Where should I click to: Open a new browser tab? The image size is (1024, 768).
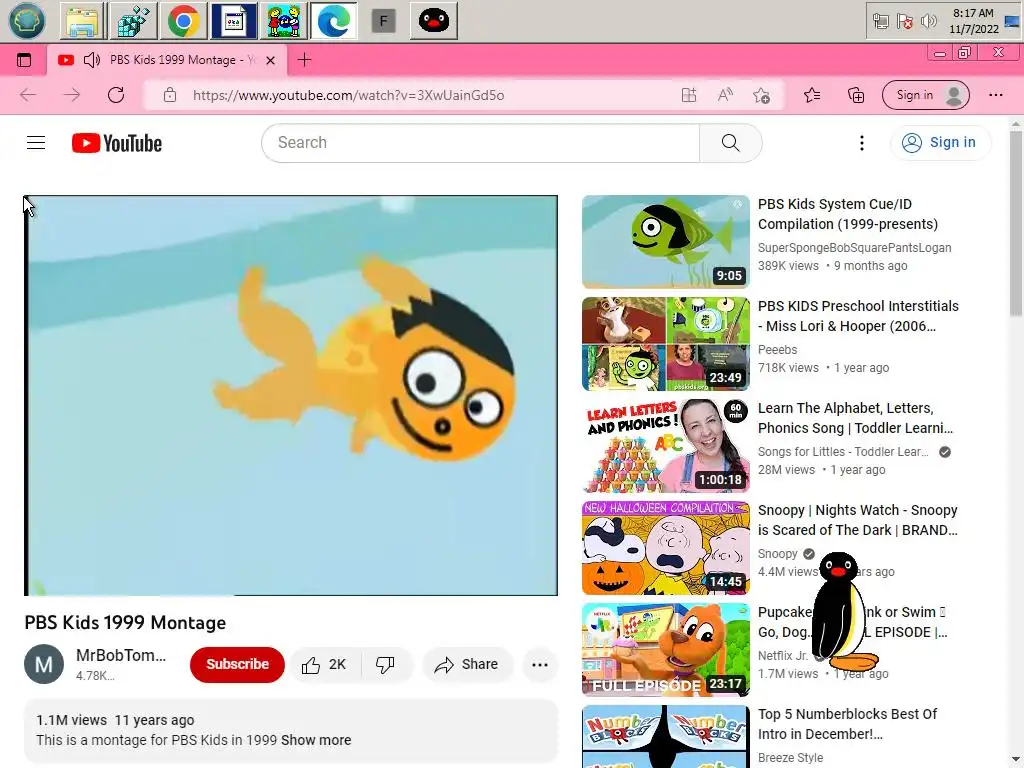304,60
